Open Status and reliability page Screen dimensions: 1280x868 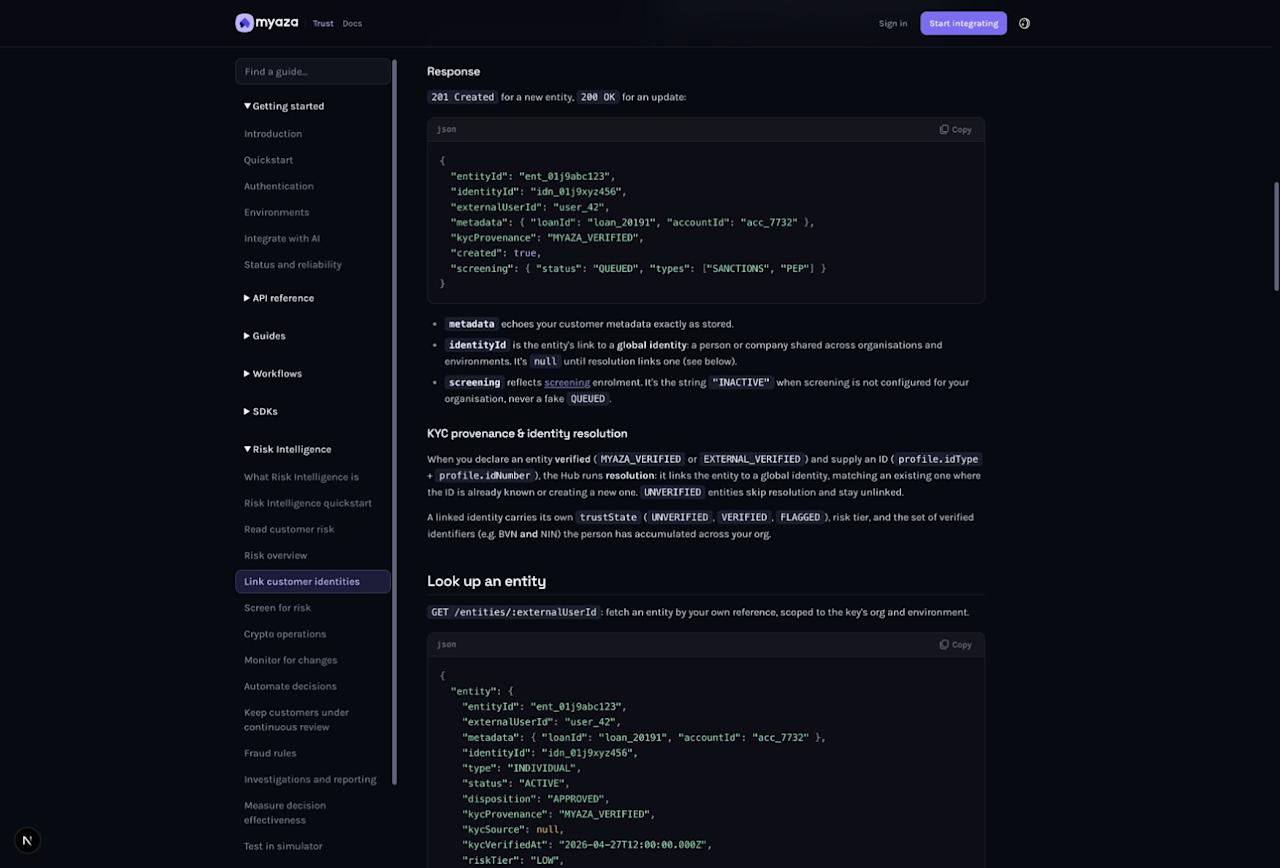point(293,265)
